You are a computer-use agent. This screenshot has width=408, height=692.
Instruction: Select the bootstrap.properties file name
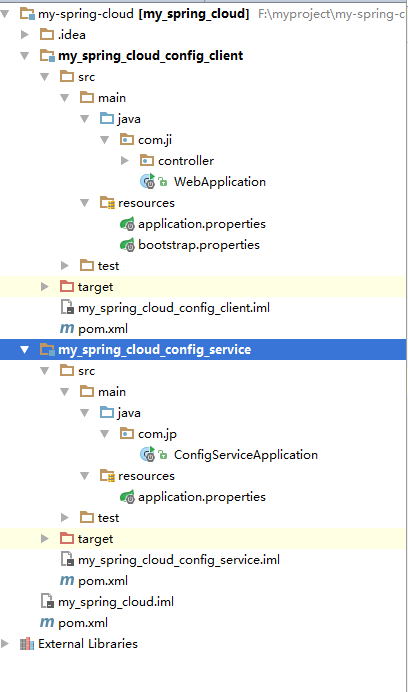coord(199,244)
